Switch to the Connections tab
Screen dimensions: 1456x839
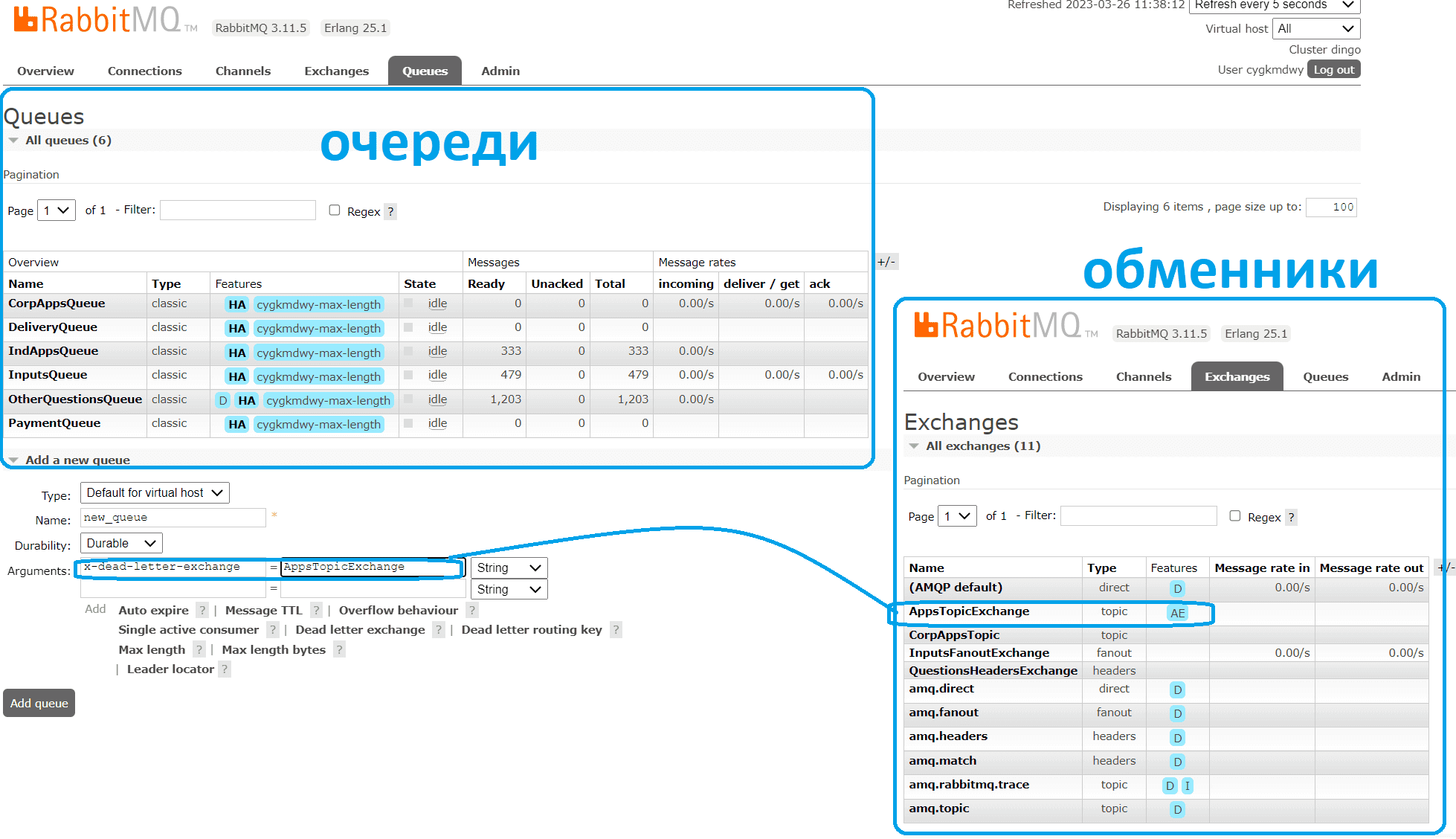[x=144, y=71]
